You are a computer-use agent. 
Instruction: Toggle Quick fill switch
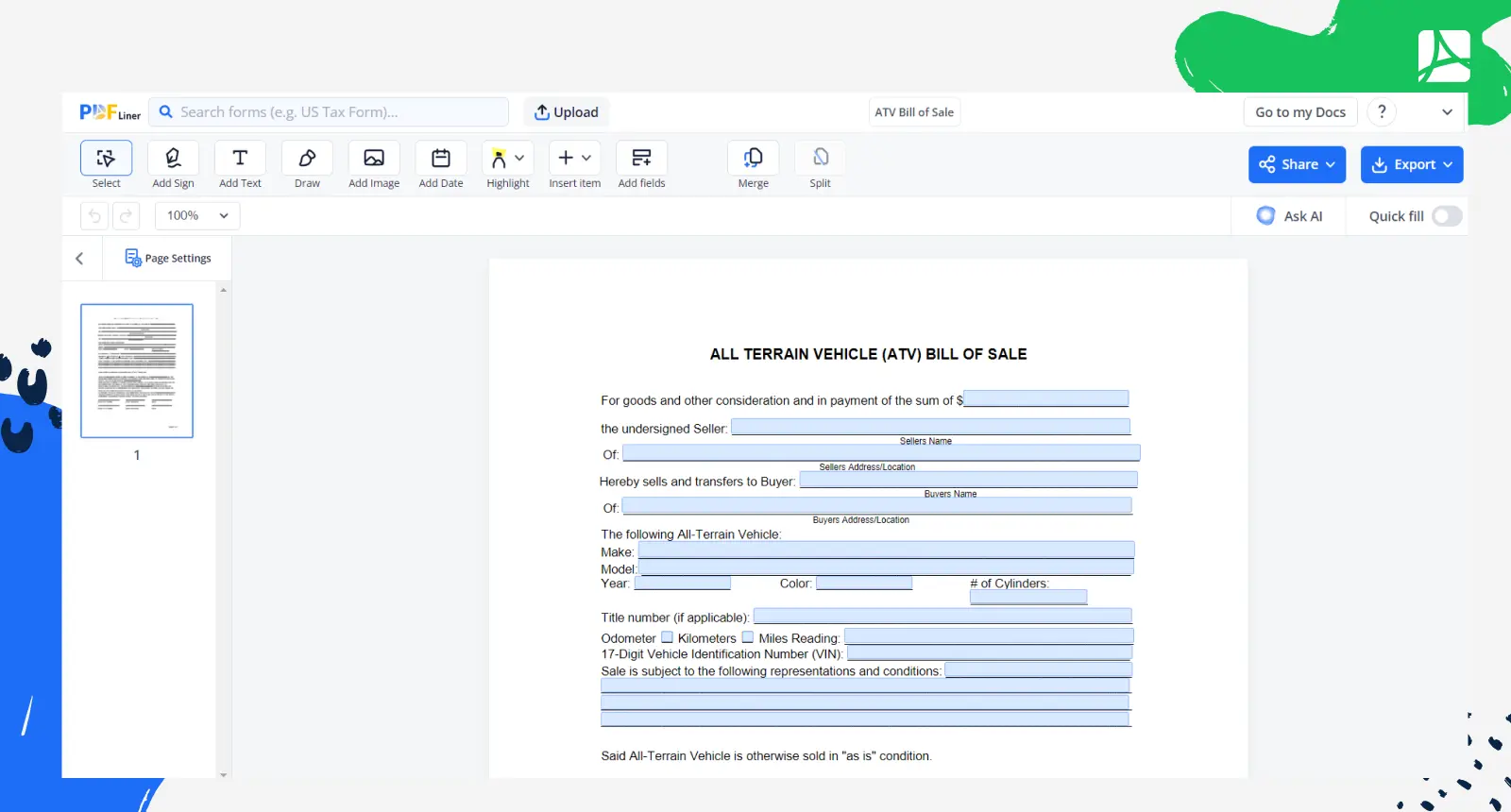click(x=1447, y=216)
